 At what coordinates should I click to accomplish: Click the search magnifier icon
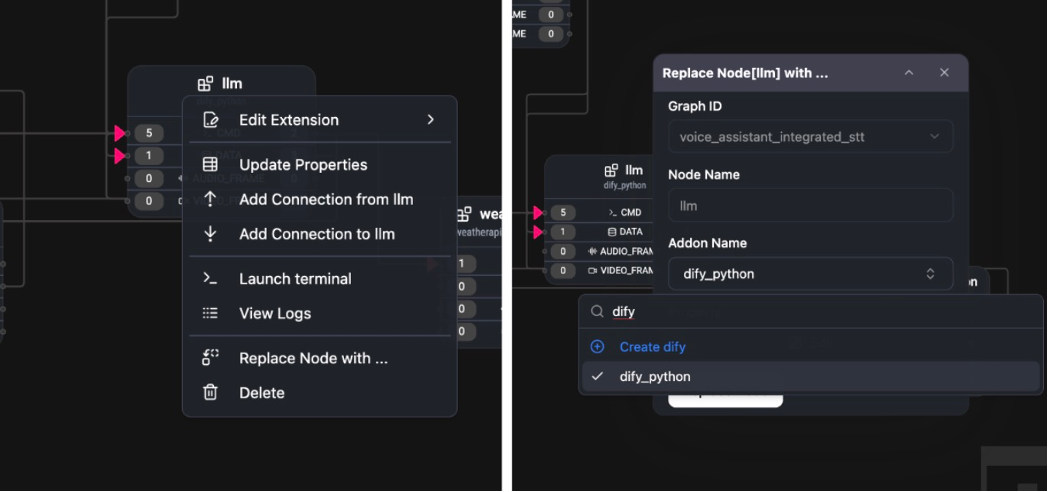point(597,312)
